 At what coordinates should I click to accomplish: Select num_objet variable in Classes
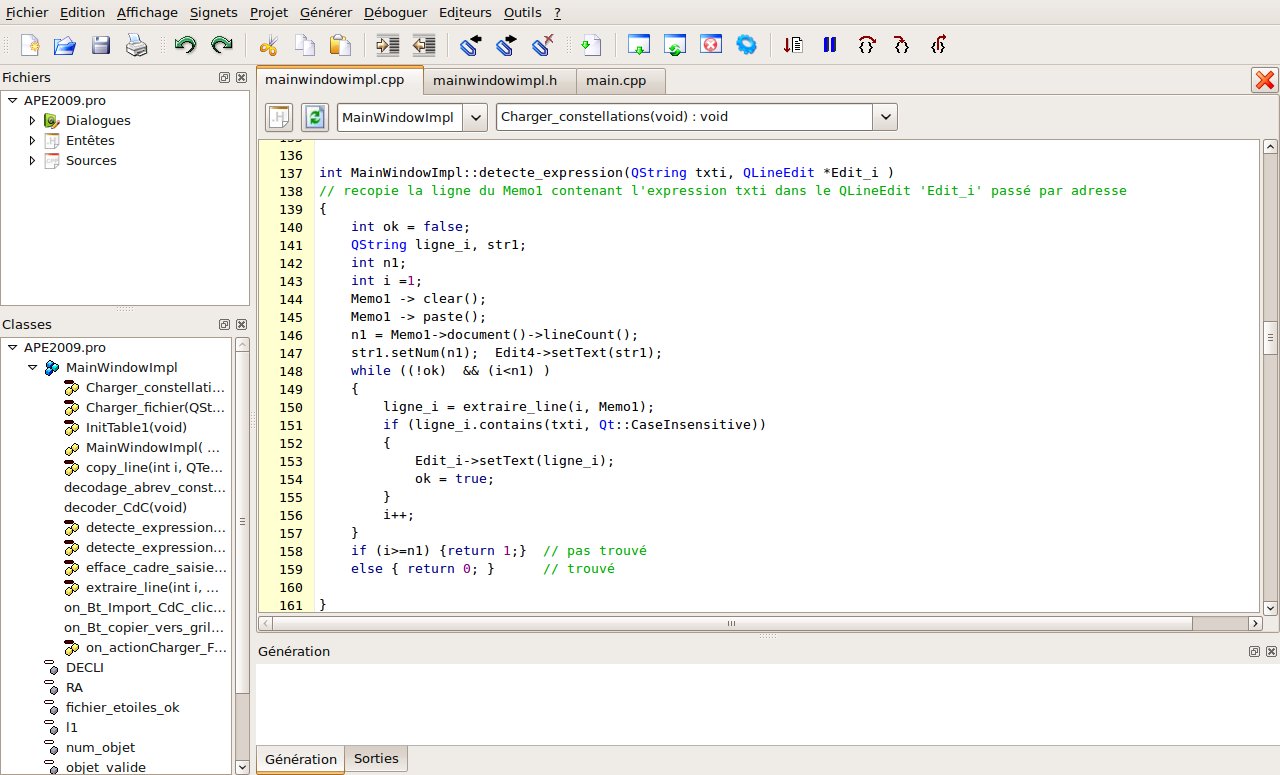(x=100, y=747)
